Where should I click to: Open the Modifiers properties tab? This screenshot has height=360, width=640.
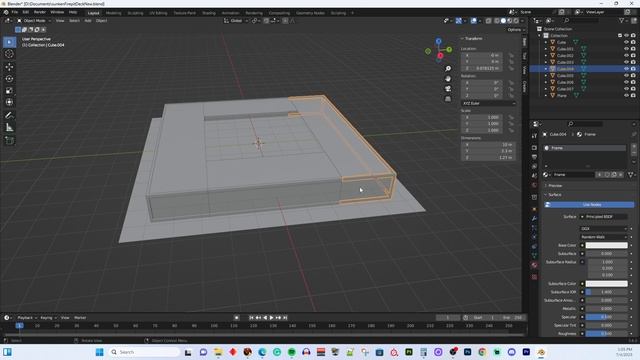534,219
